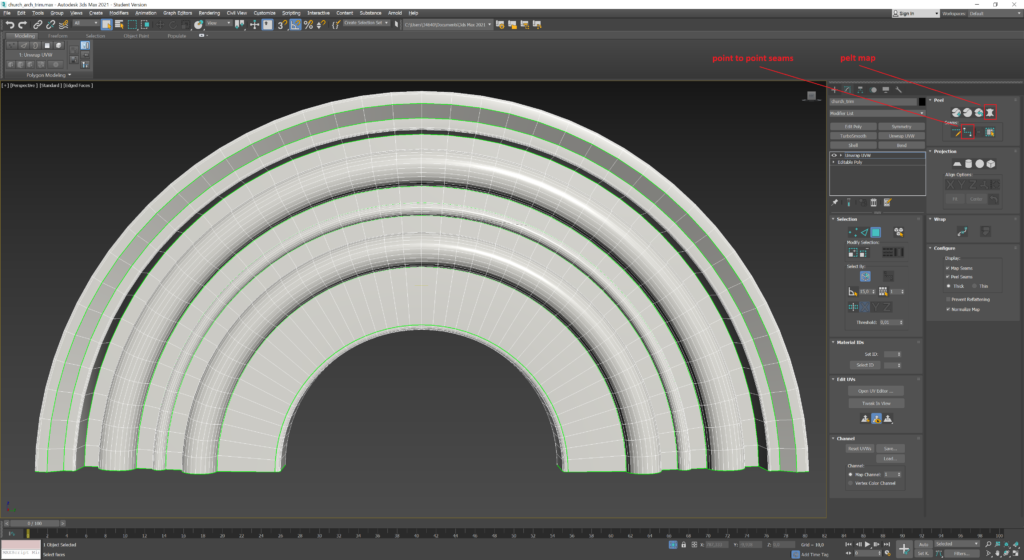Disable the Peel Seams checkbox
Image resolution: width=1024 pixels, height=560 pixels.
tap(948, 277)
